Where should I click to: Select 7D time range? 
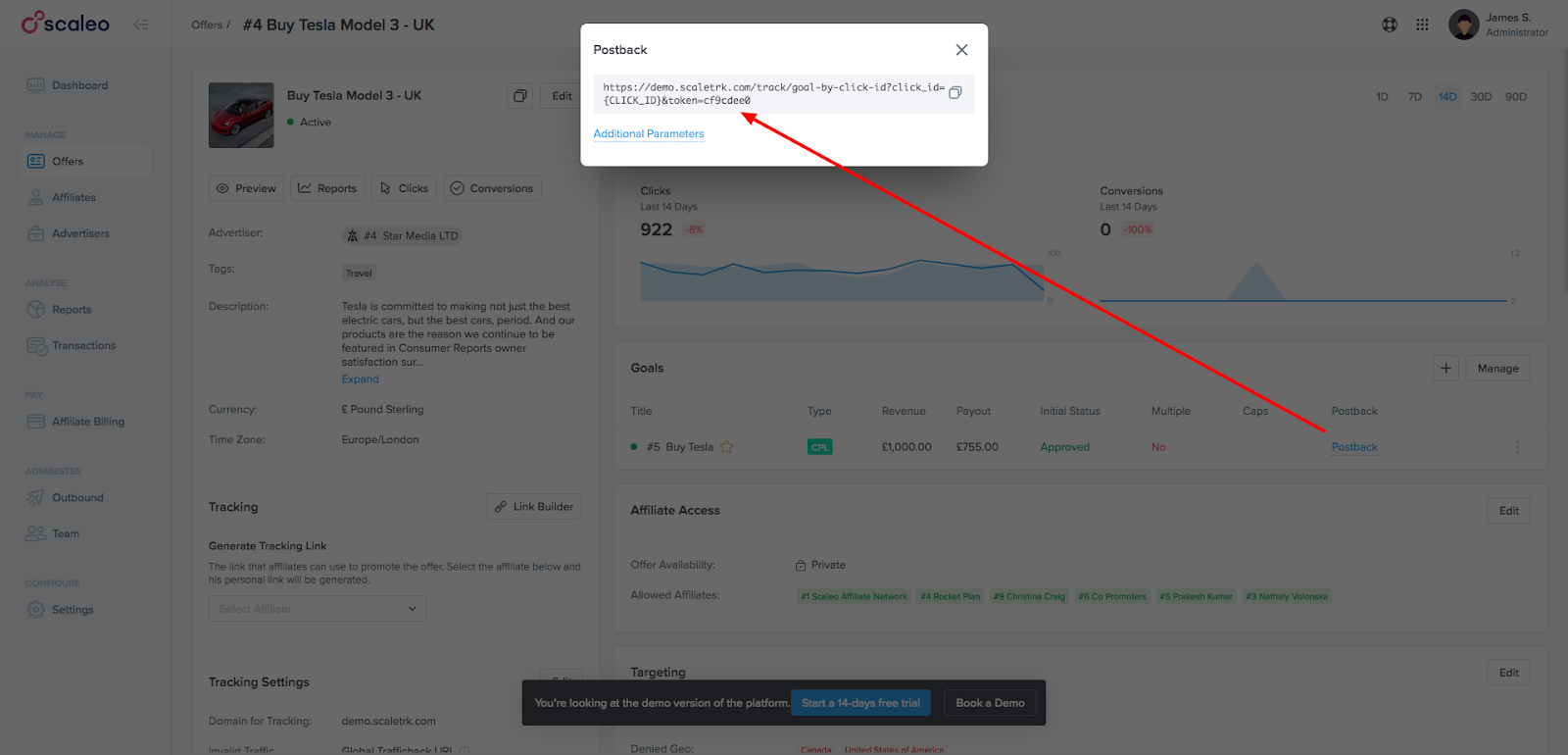click(1414, 96)
